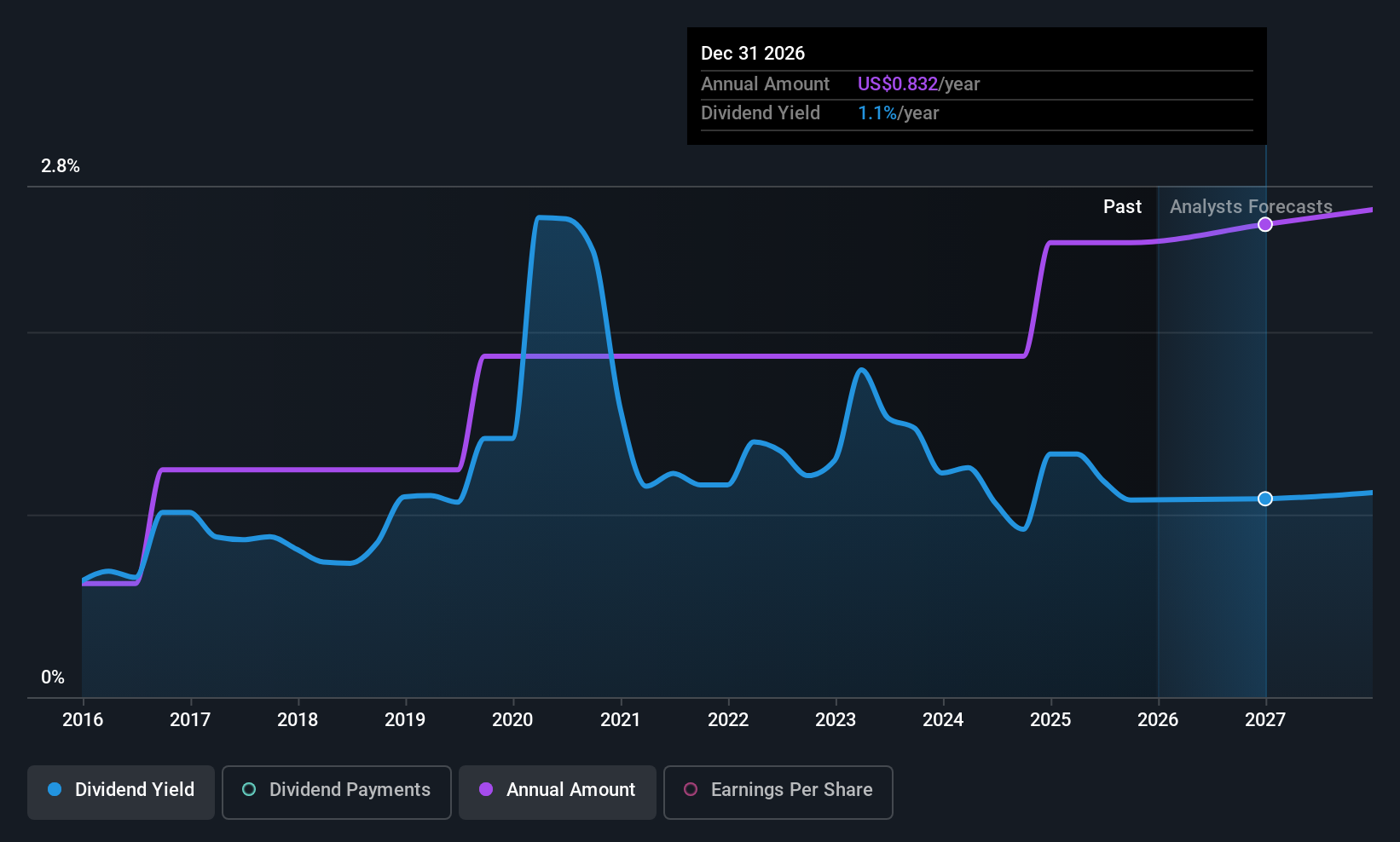The image size is (1400, 842).
Task: Click the 2023 x-axis year label
Action: (x=836, y=720)
